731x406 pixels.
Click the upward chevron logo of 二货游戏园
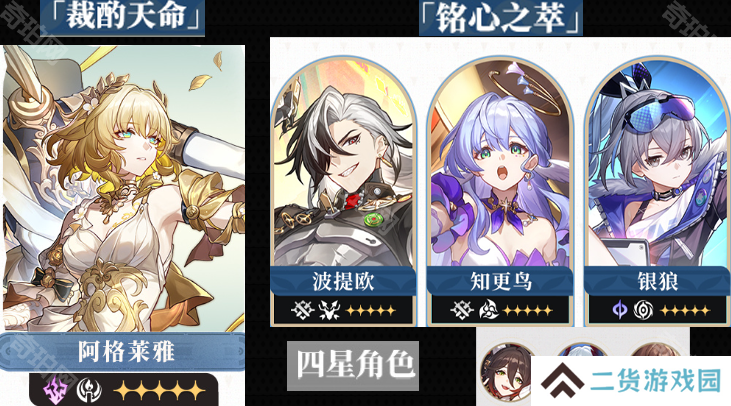coord(562,379)
